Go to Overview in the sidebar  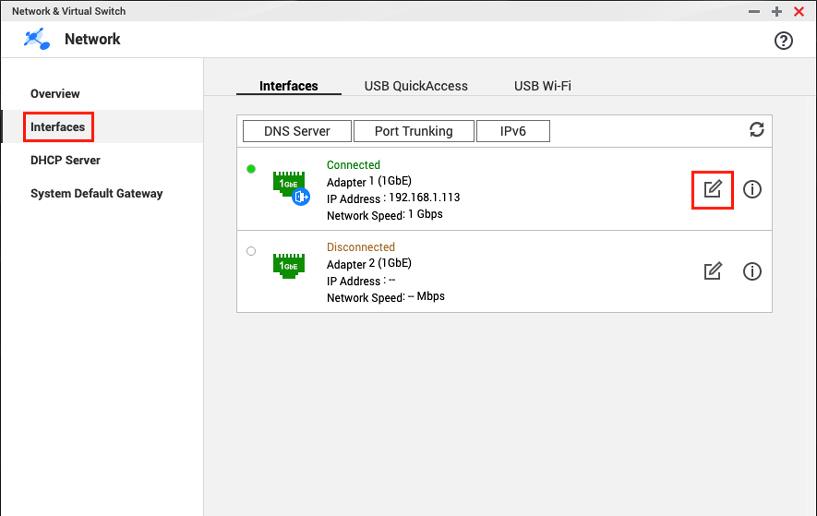tap(55, 94)
